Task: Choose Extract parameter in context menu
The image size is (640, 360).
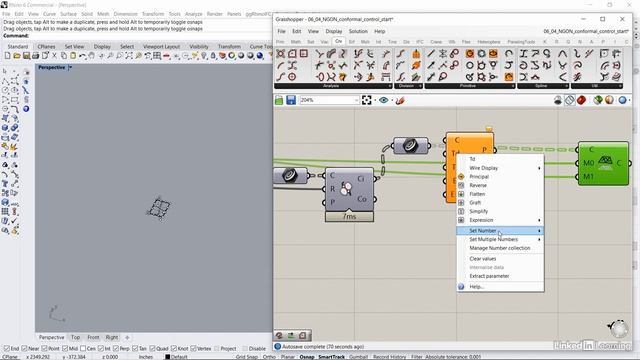Action: 500,276
